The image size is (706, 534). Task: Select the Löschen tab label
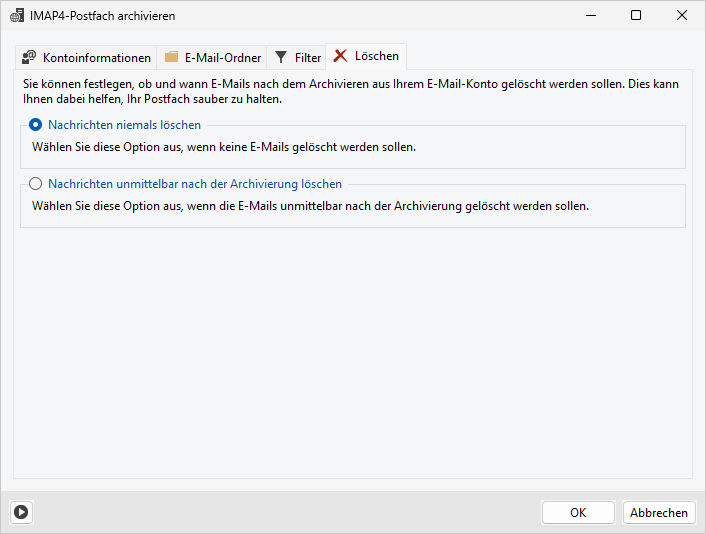[x=377, y=56]
